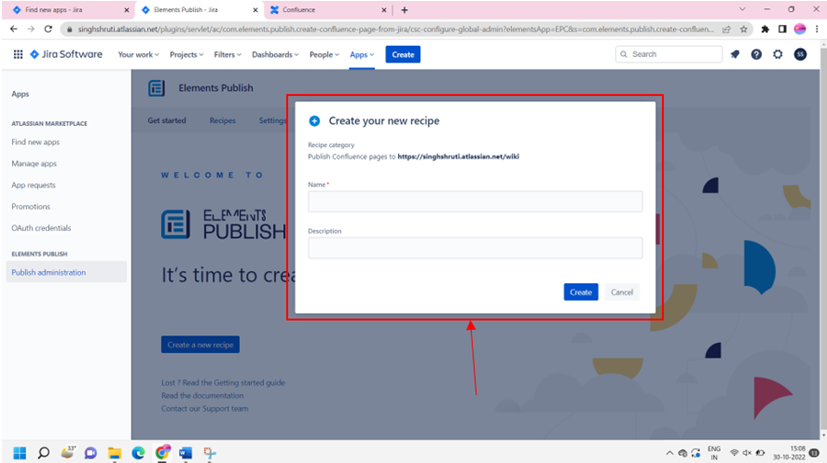Image resolution: width=827 pixels, height=463 pixels.
Task: Open the Get started tab
Action: pos(167,120)
